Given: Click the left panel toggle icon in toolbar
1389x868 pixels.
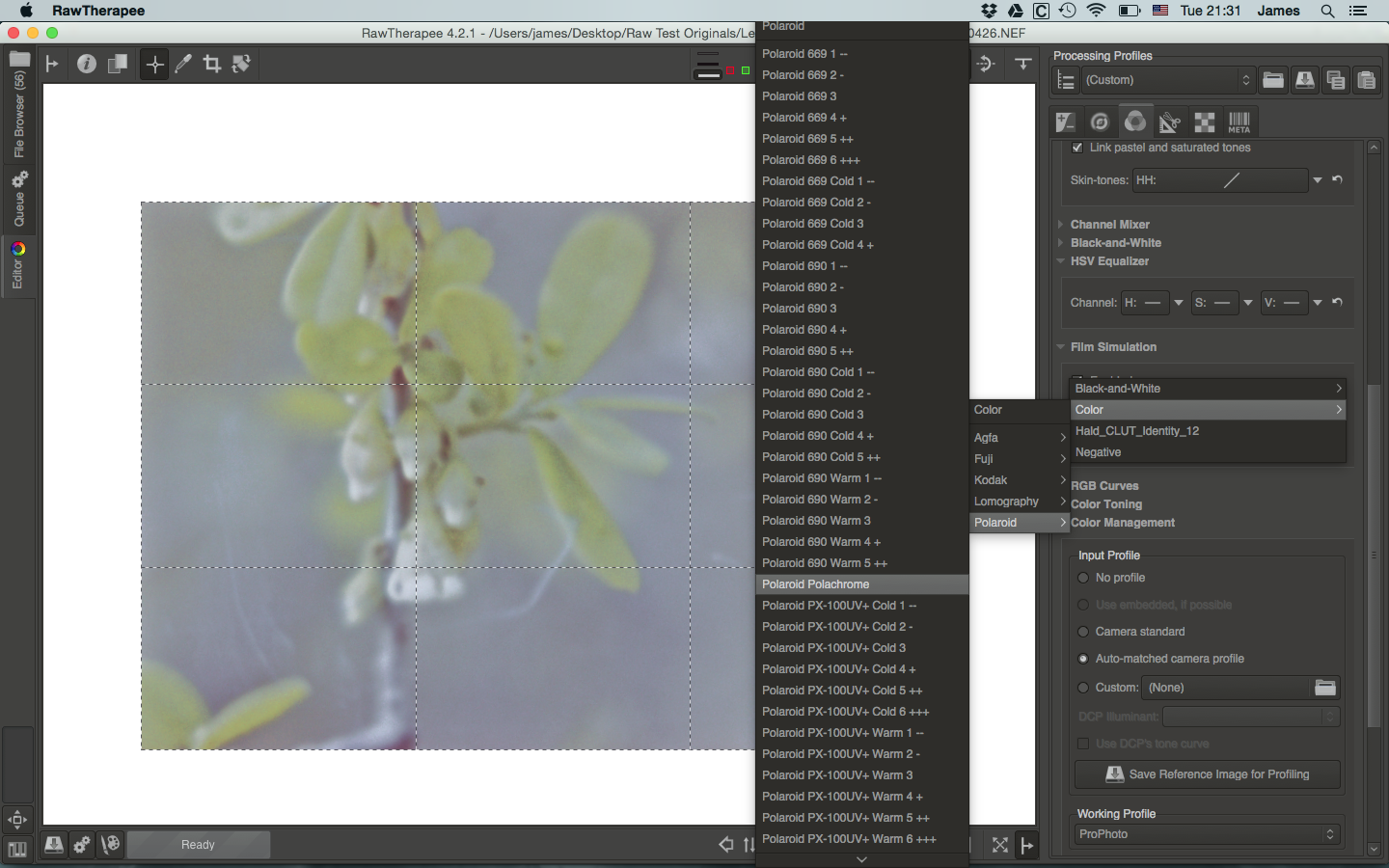Looking at the screenshot, I should coord(52,64).
